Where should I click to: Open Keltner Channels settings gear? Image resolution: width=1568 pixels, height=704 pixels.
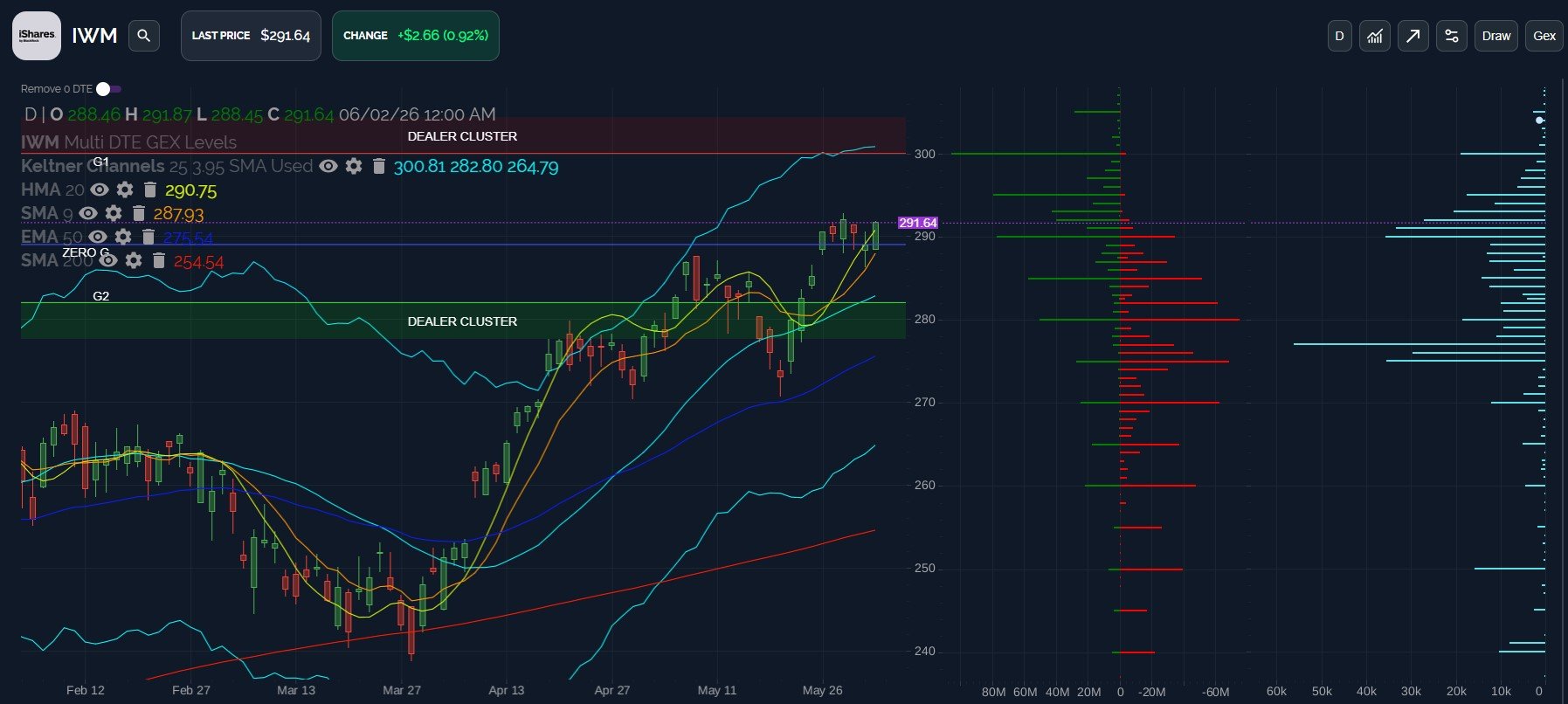(354, 166)
